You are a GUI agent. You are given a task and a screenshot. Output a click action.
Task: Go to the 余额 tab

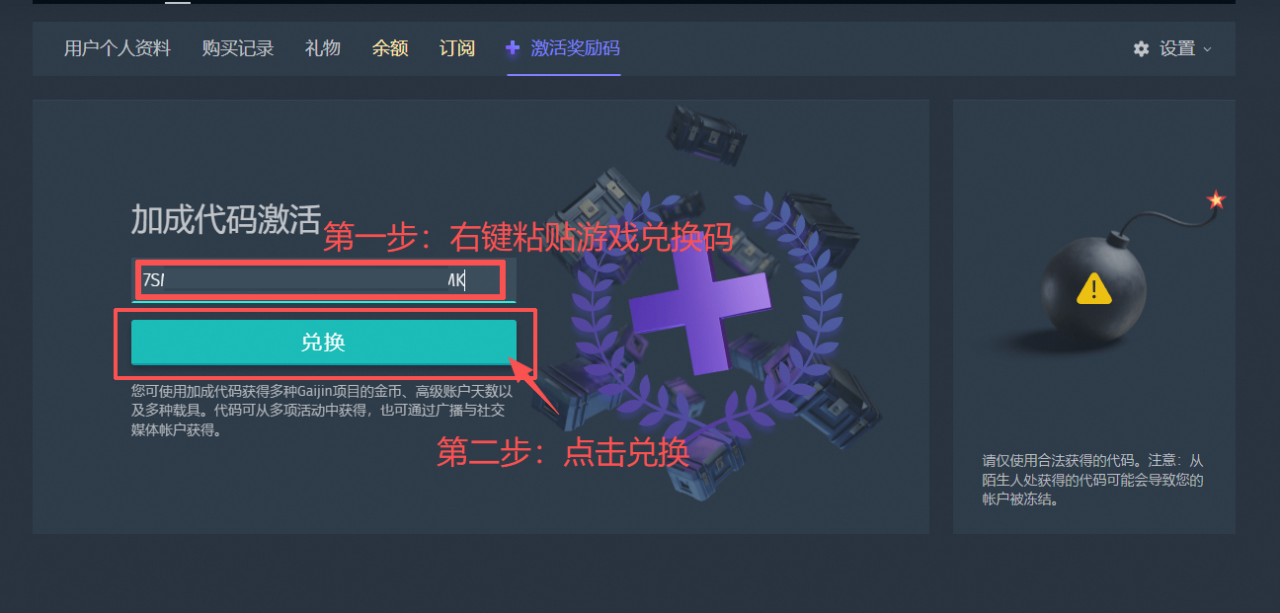pyautogui.click(x=390, y=48)
